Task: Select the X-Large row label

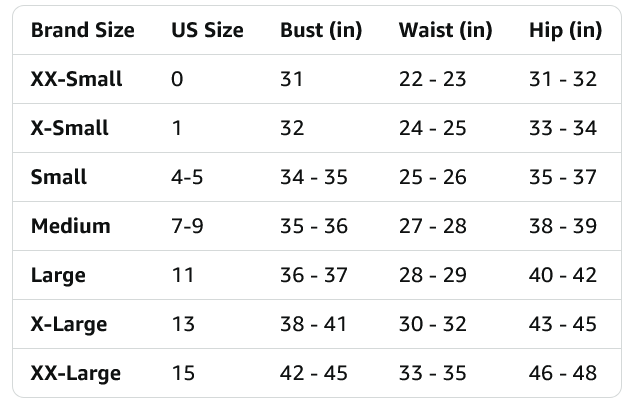Action: [x=69, y=324]
